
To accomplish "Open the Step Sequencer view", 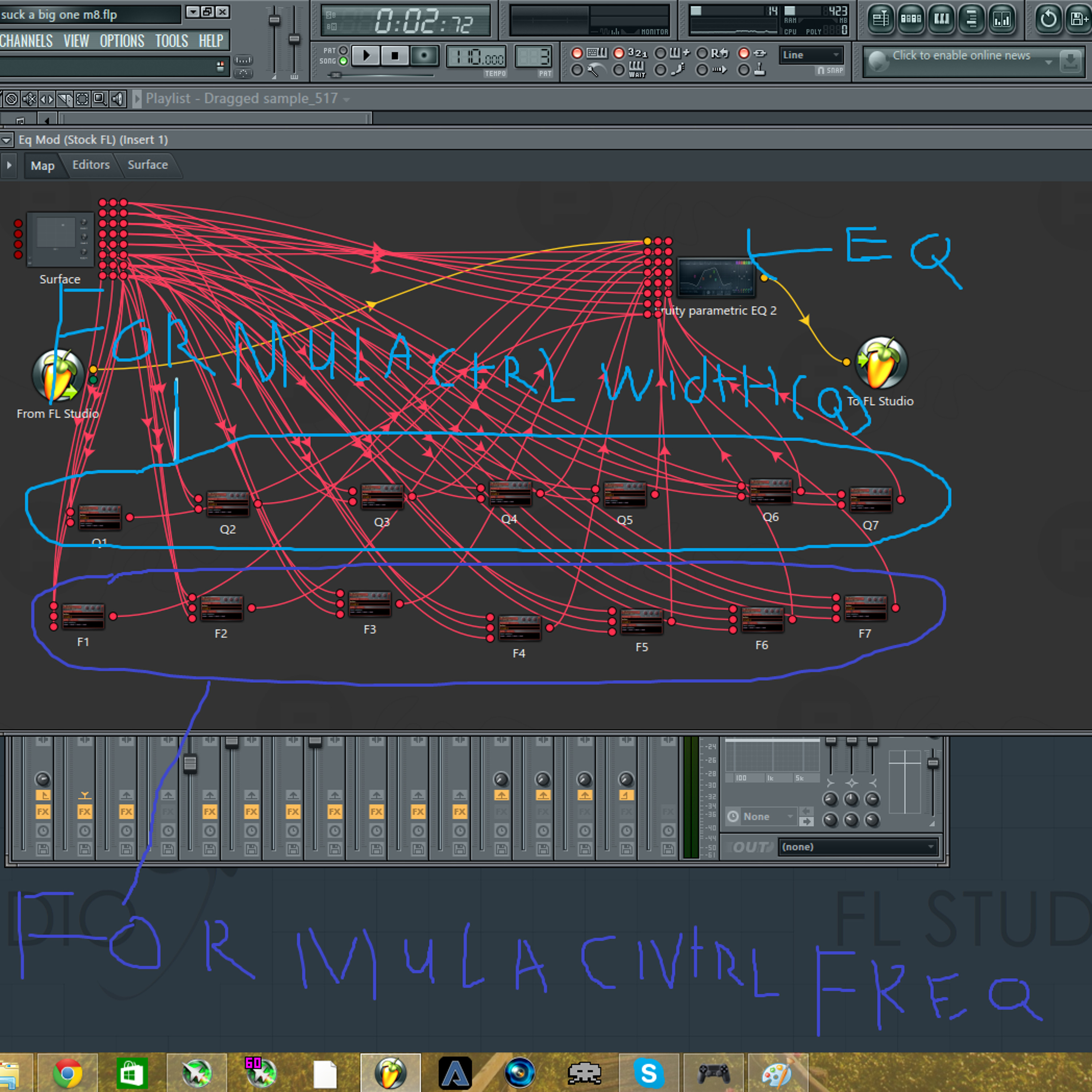I will (911, 20).
